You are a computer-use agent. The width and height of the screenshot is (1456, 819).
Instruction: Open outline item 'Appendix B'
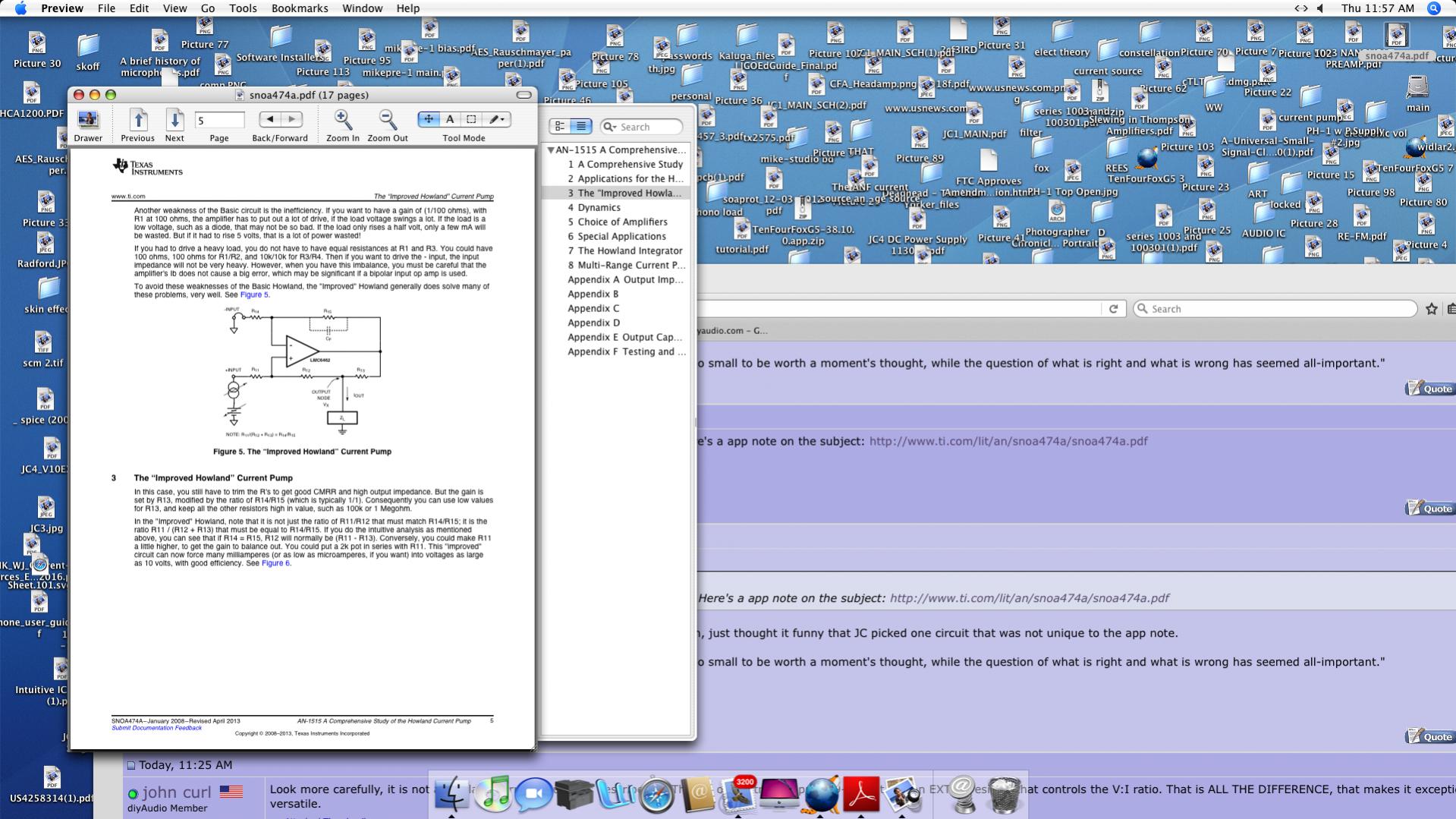(593, 294)
